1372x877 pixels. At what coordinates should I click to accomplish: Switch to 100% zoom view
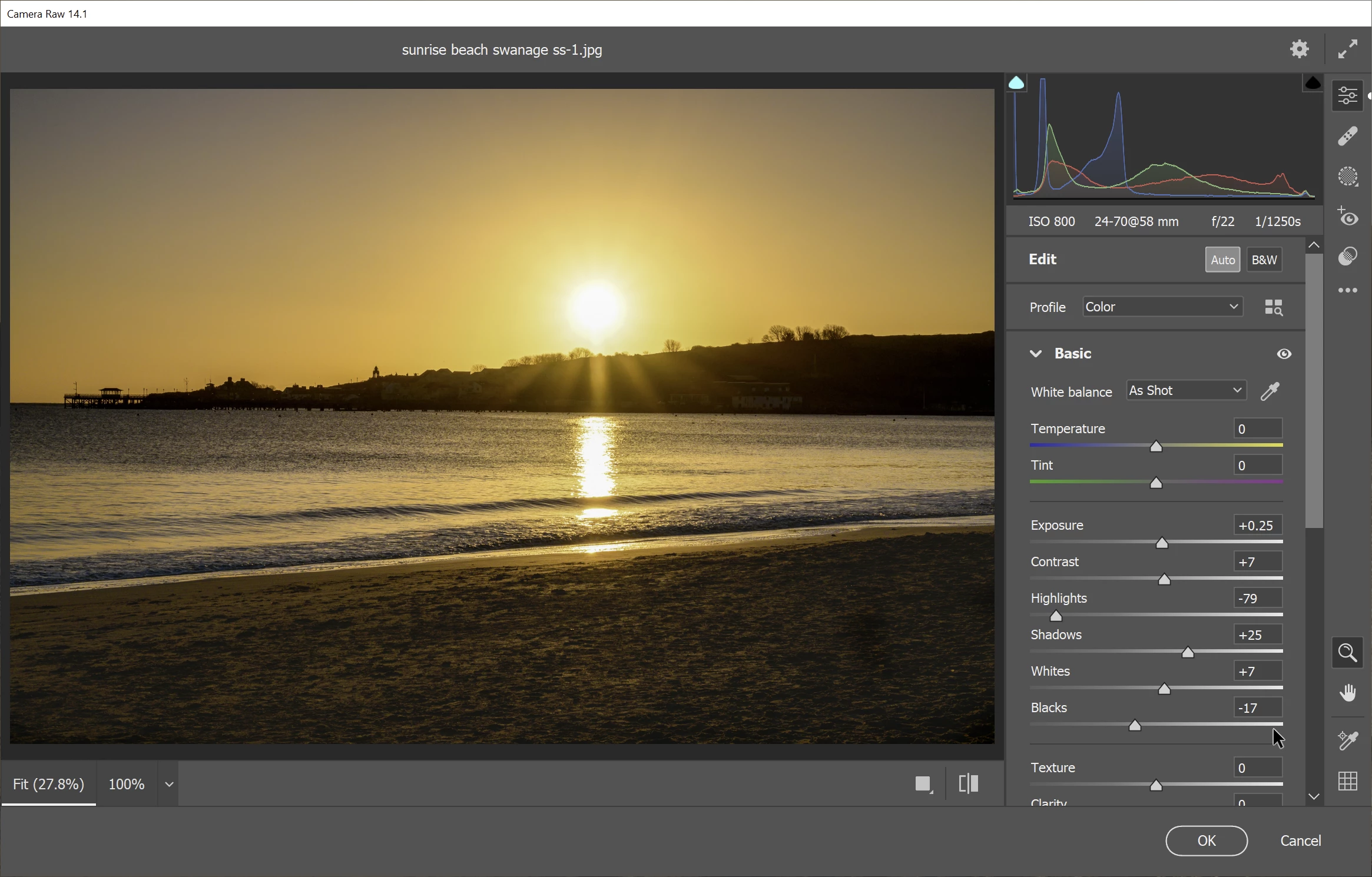(126, 784)
